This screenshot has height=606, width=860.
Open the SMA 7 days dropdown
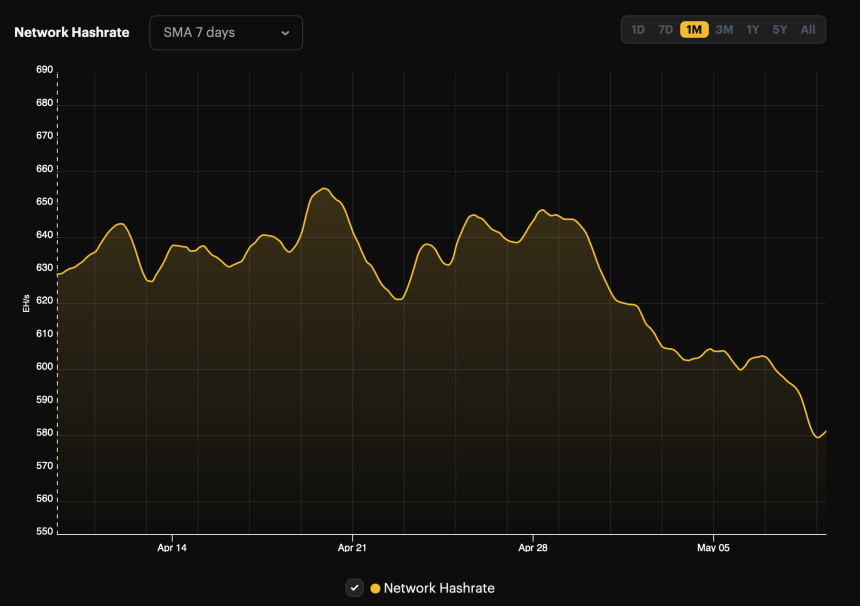point(225,32)
